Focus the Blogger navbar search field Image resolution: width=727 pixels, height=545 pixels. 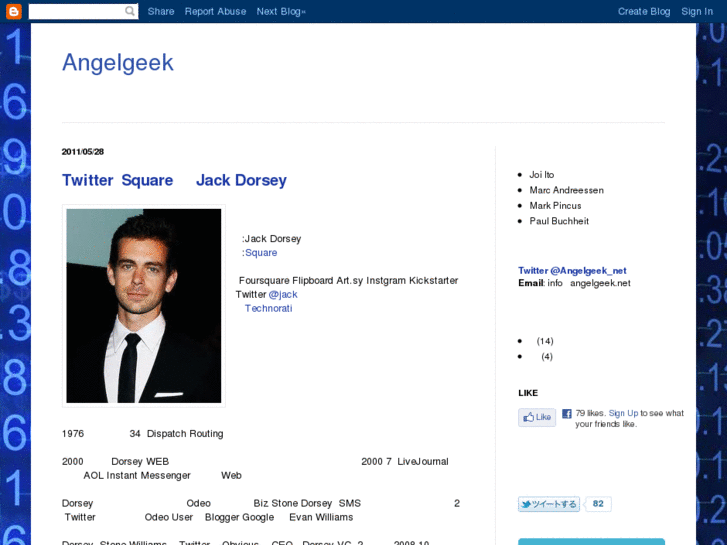click(x=83, y=11)
